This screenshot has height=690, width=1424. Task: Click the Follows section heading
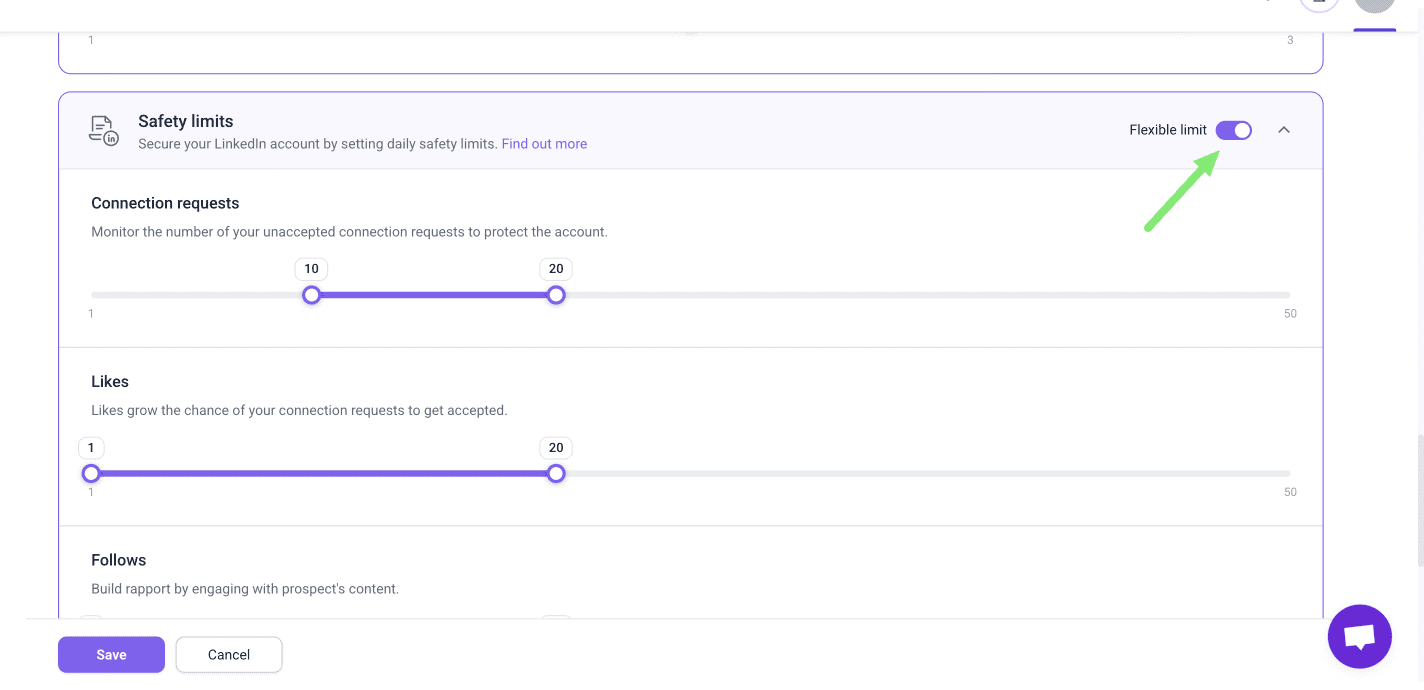tap(118, 560)
